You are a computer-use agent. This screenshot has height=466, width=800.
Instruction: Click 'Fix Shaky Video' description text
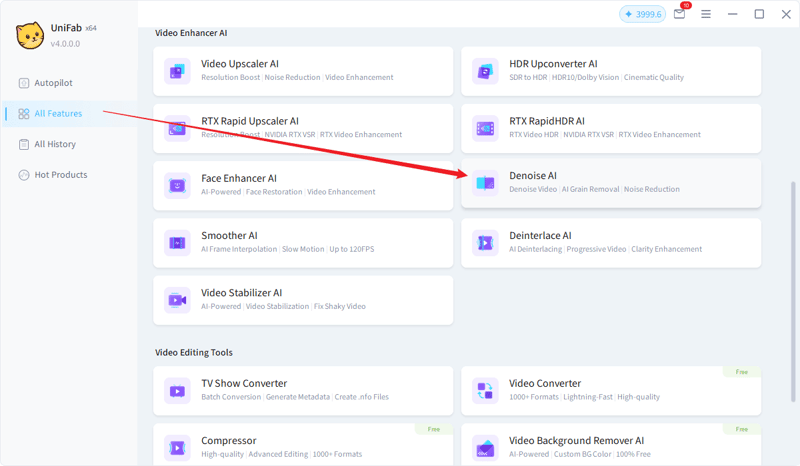340,306
